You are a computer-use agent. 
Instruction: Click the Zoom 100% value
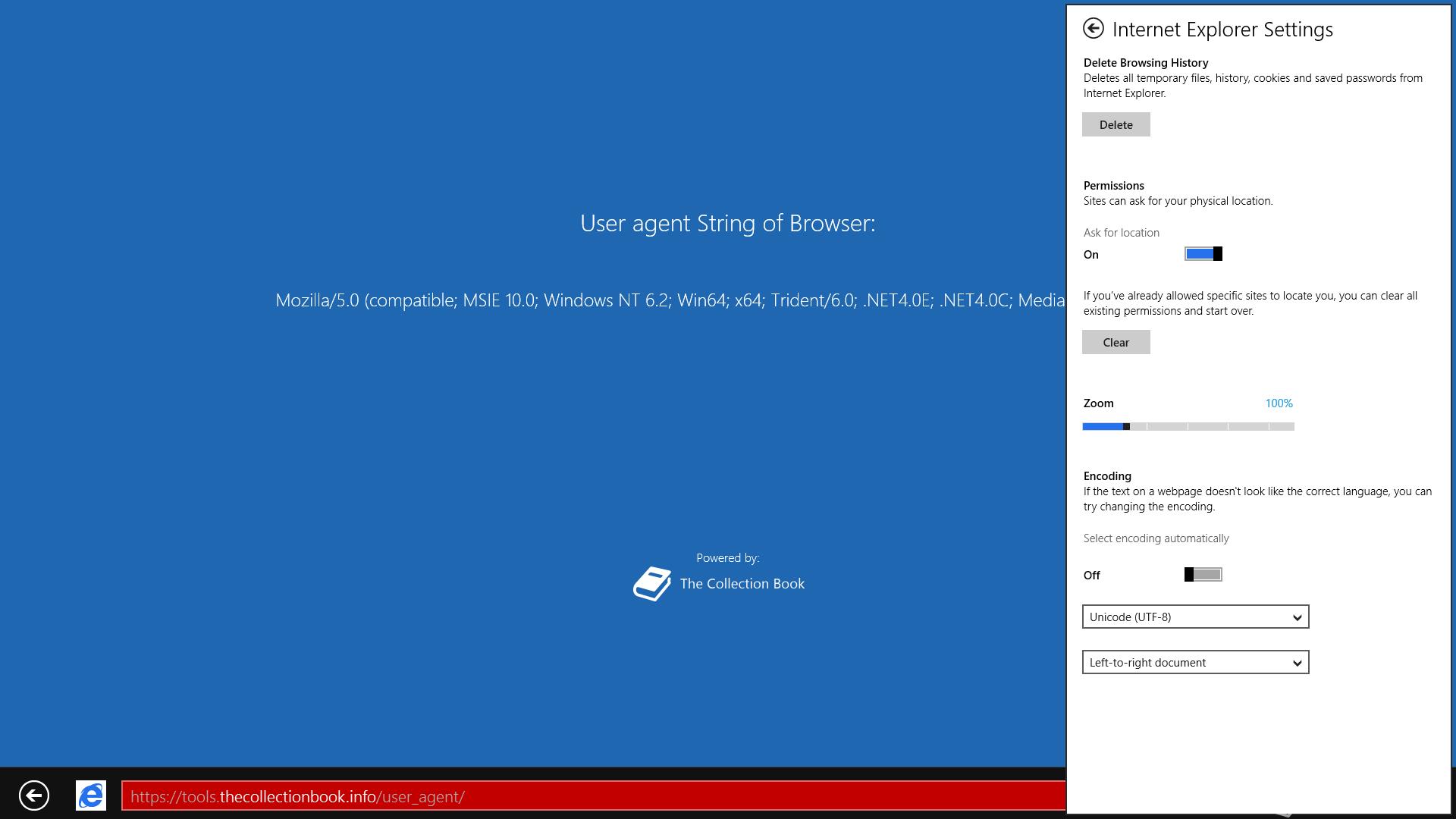point(1279,403)
